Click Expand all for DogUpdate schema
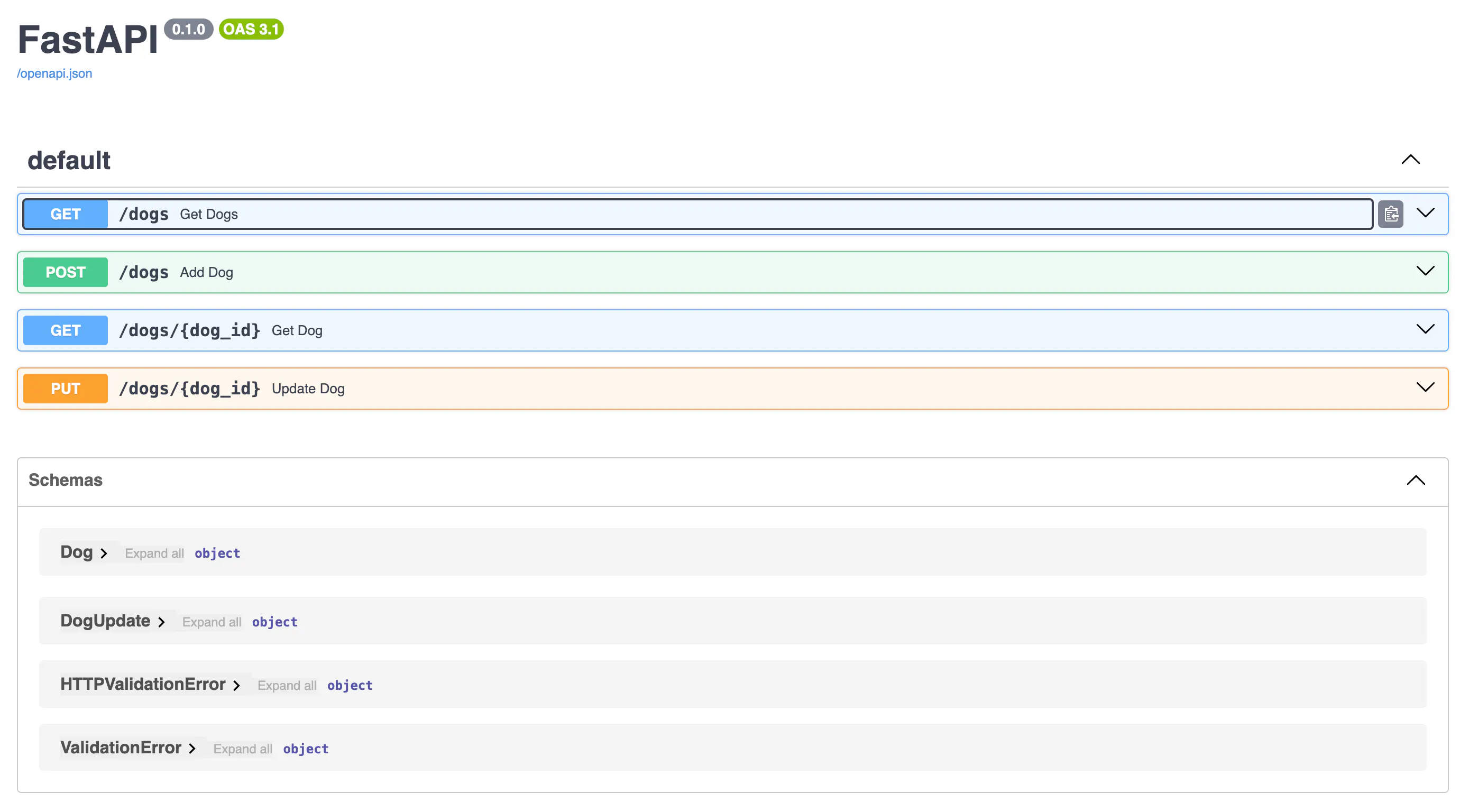The width and height of the screenshot is (1469, 812). pyautogui.click(x=212, y=622)
